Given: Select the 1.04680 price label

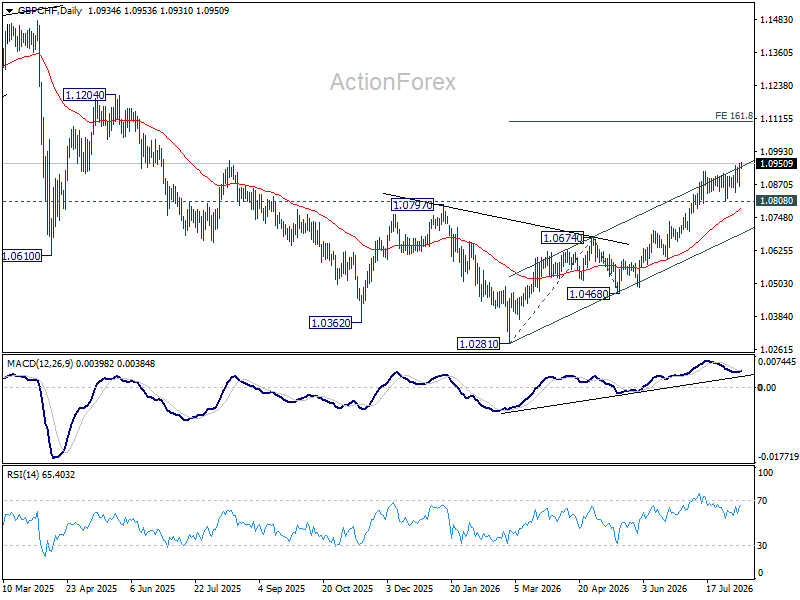Looking at the screenshot, I should pyautogui.click(x=589, y=294).
